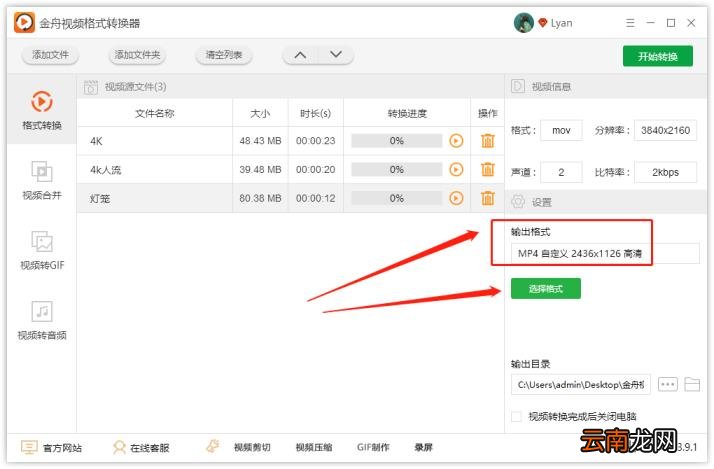Minimize the converter window
The width and height of the screenshot is (714, 469).
click(x=650, y=23)
